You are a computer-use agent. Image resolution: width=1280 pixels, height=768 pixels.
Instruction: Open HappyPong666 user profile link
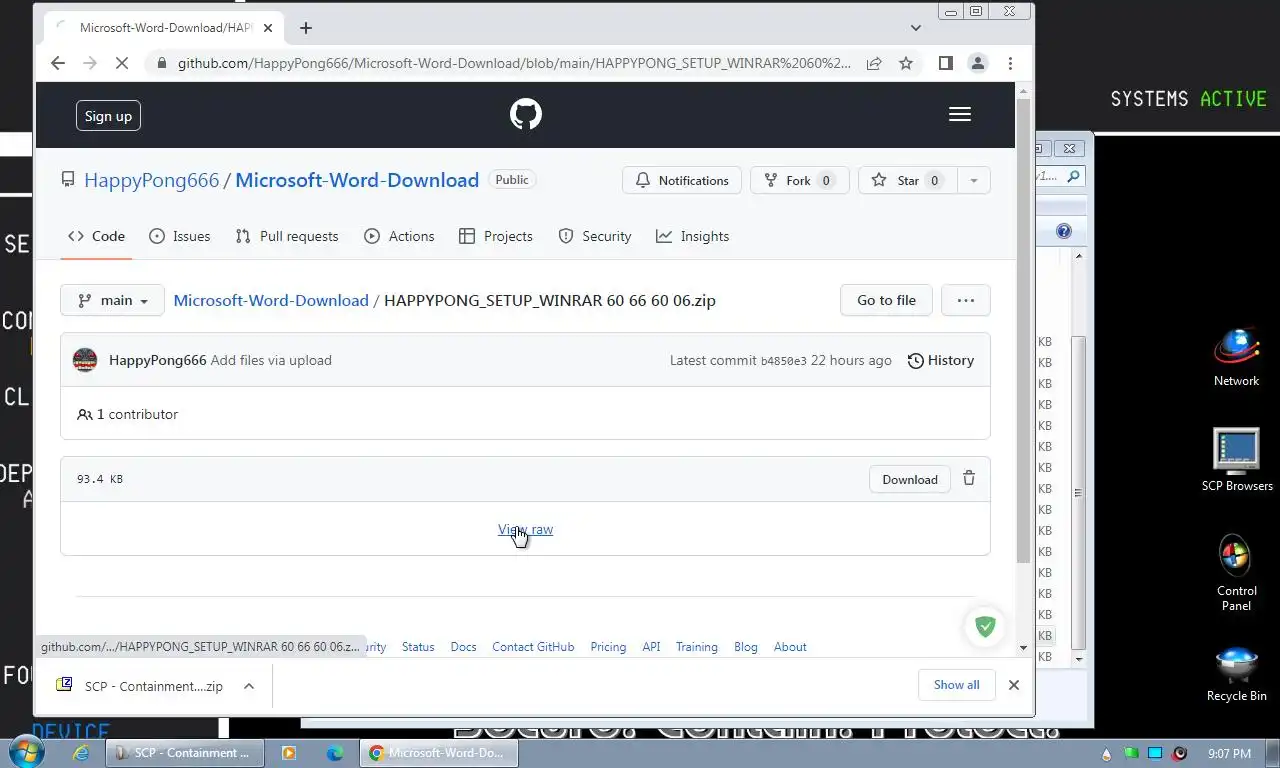point(151,180)
